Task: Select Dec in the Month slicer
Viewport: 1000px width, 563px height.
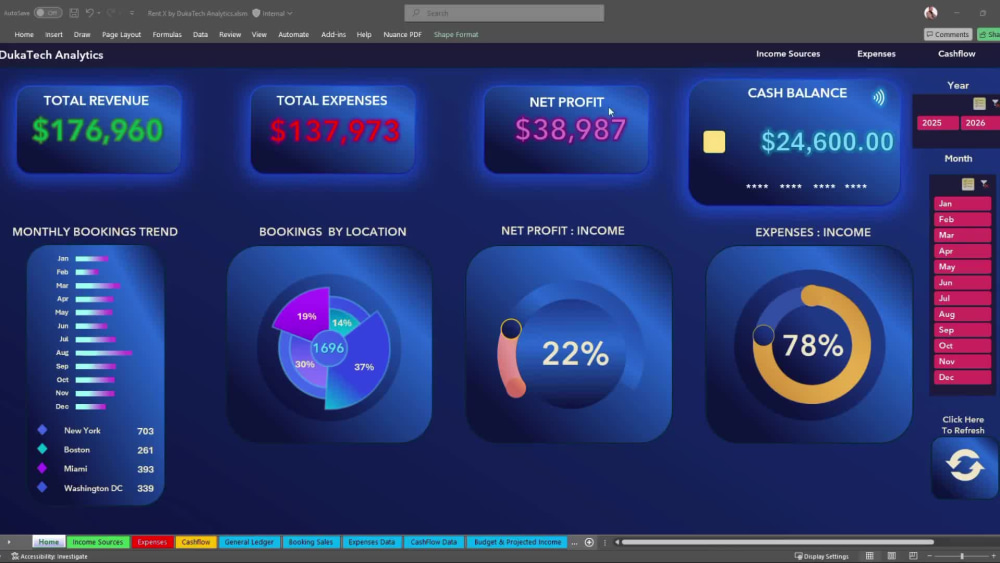Action: pyautogui.click(x=962, y=377)
